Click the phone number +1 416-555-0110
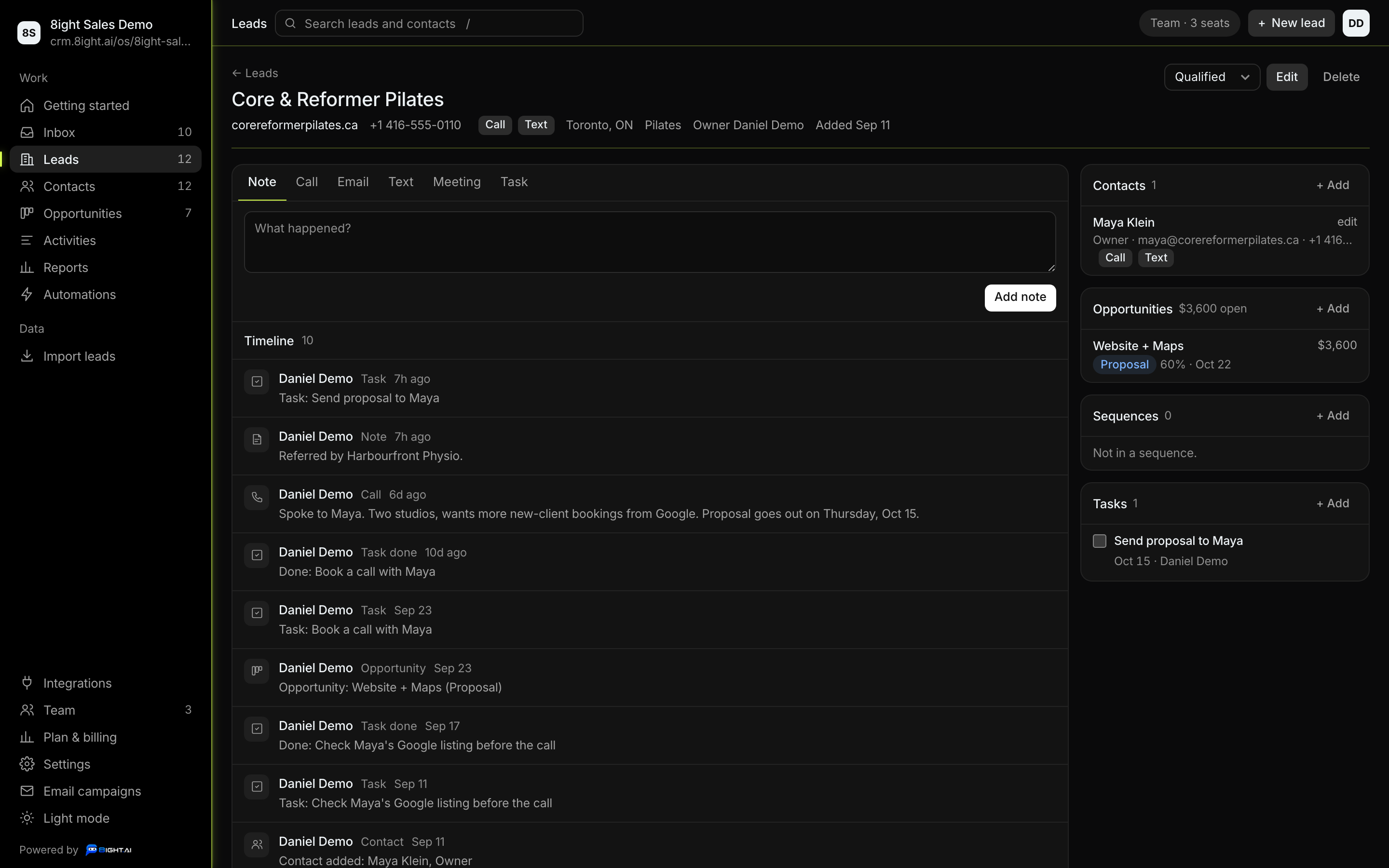 click(416, 125)
